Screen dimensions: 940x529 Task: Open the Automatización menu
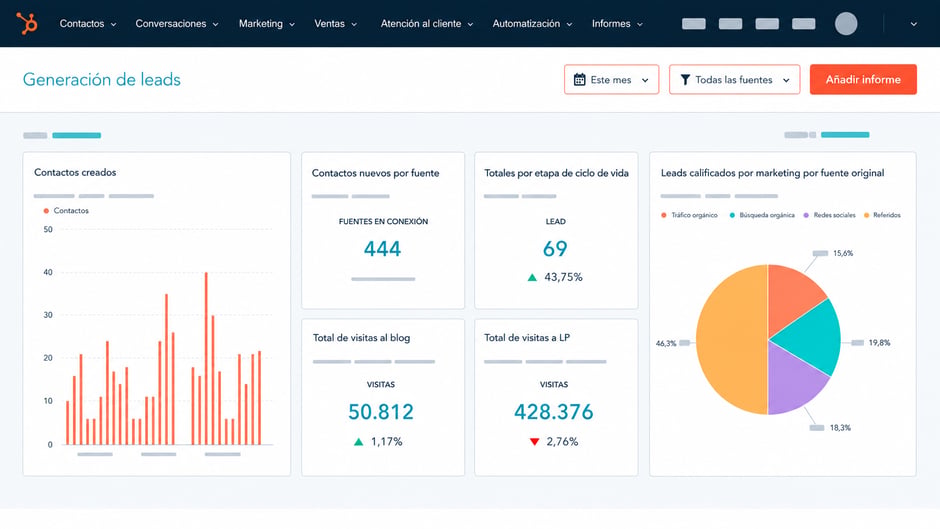tap(532, 23)
